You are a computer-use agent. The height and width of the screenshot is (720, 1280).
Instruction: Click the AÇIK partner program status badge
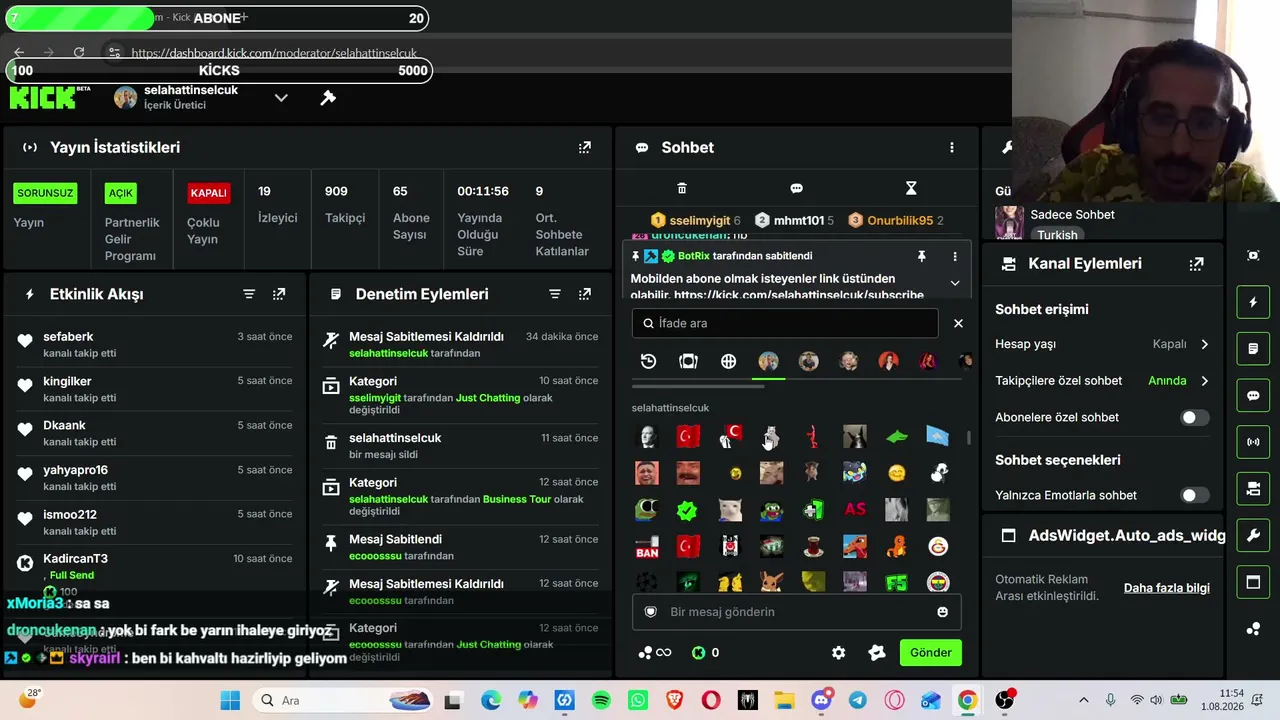tap(121, 193)
